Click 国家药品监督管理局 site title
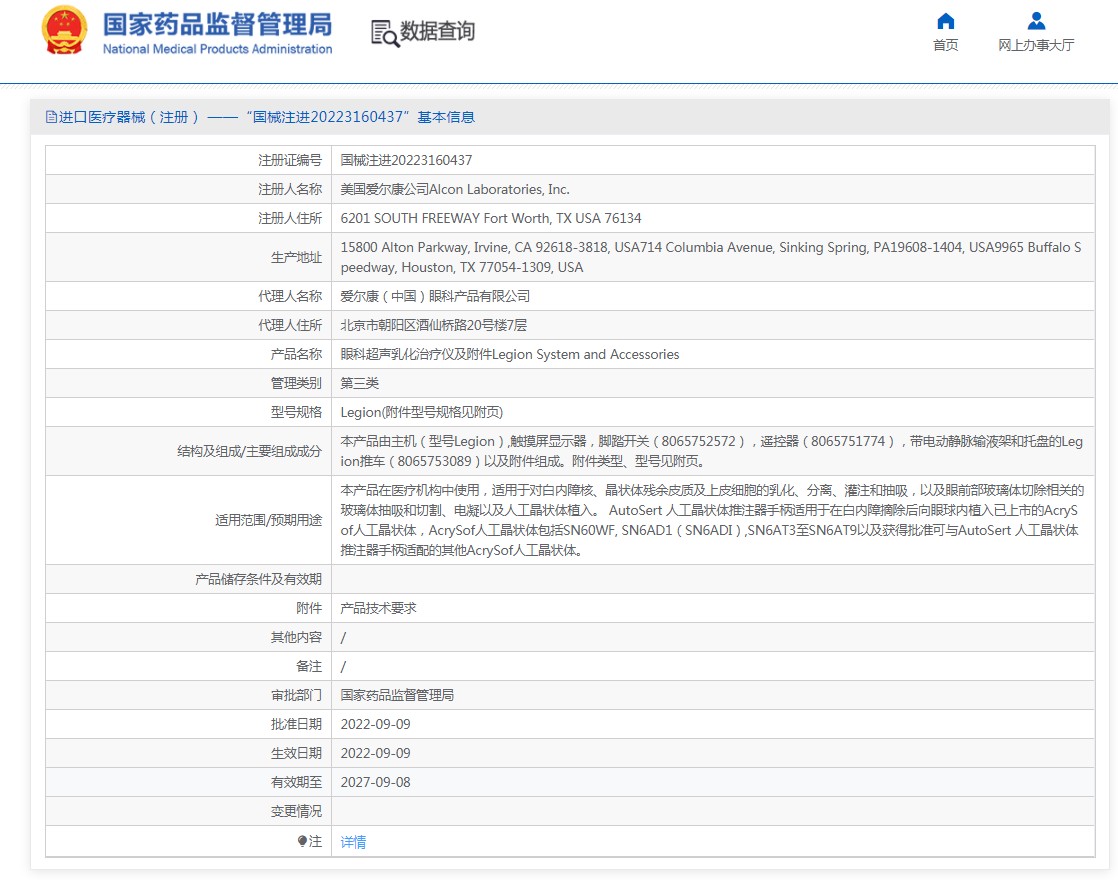This screenshot has width=1118, height=880. point(217,24)
